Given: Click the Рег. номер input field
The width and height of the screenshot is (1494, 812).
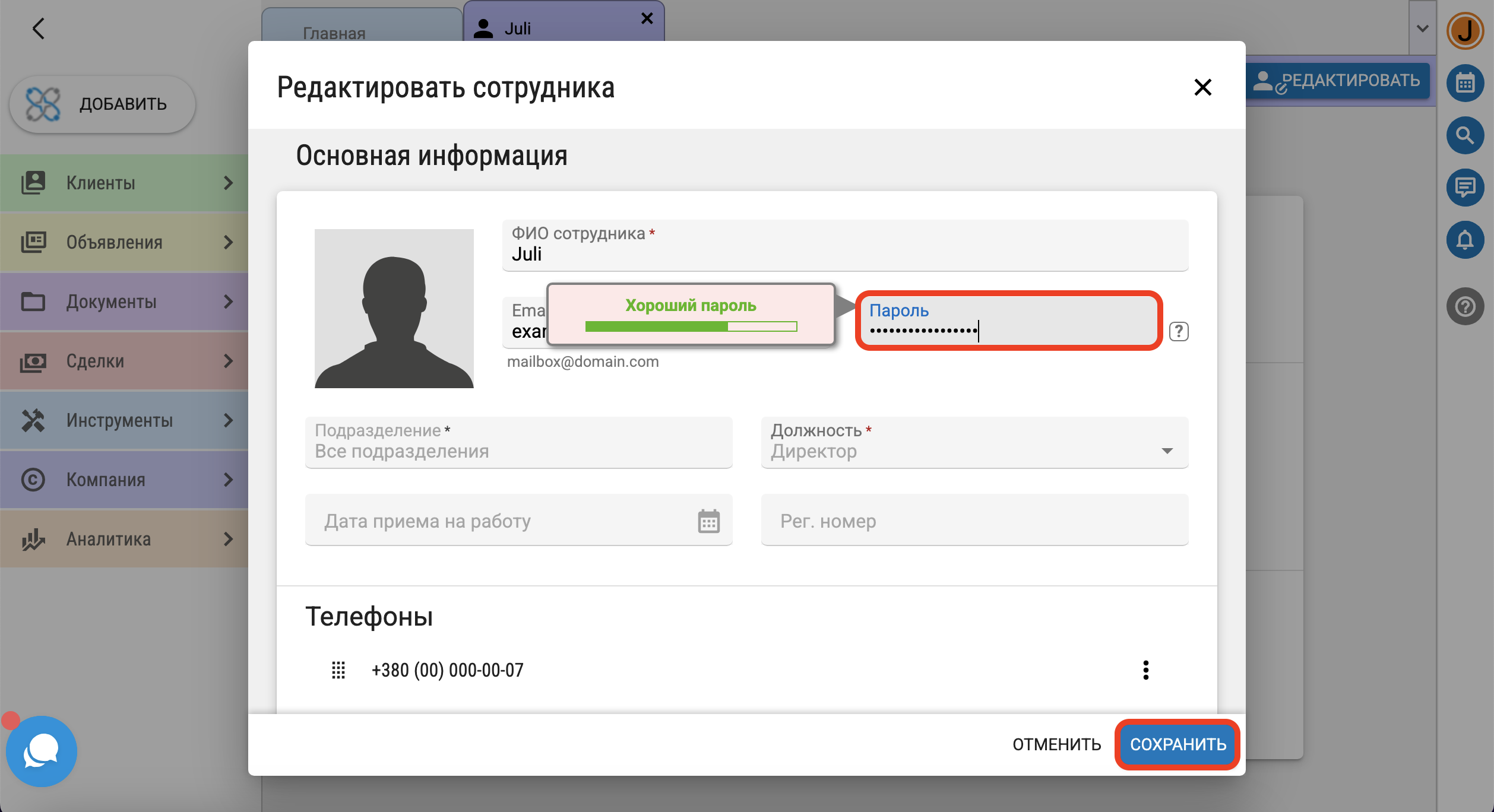Looking at the screenshot, I should click(974, 521).
